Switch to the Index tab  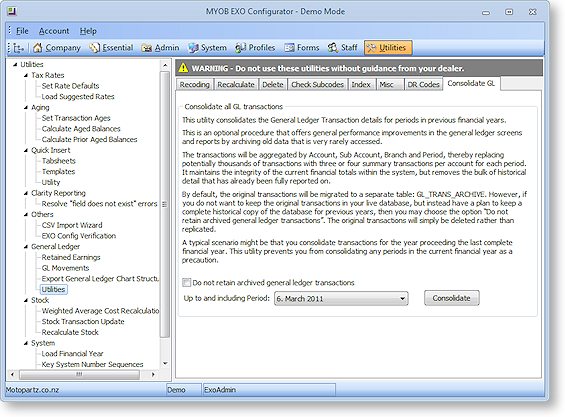[x=361, y=84]
